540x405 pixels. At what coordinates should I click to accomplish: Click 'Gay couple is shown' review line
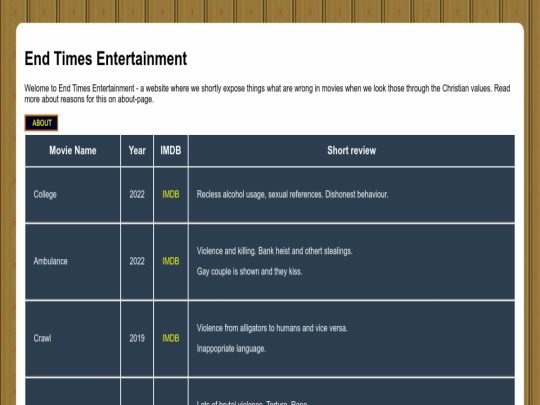(x=249, y=272)
